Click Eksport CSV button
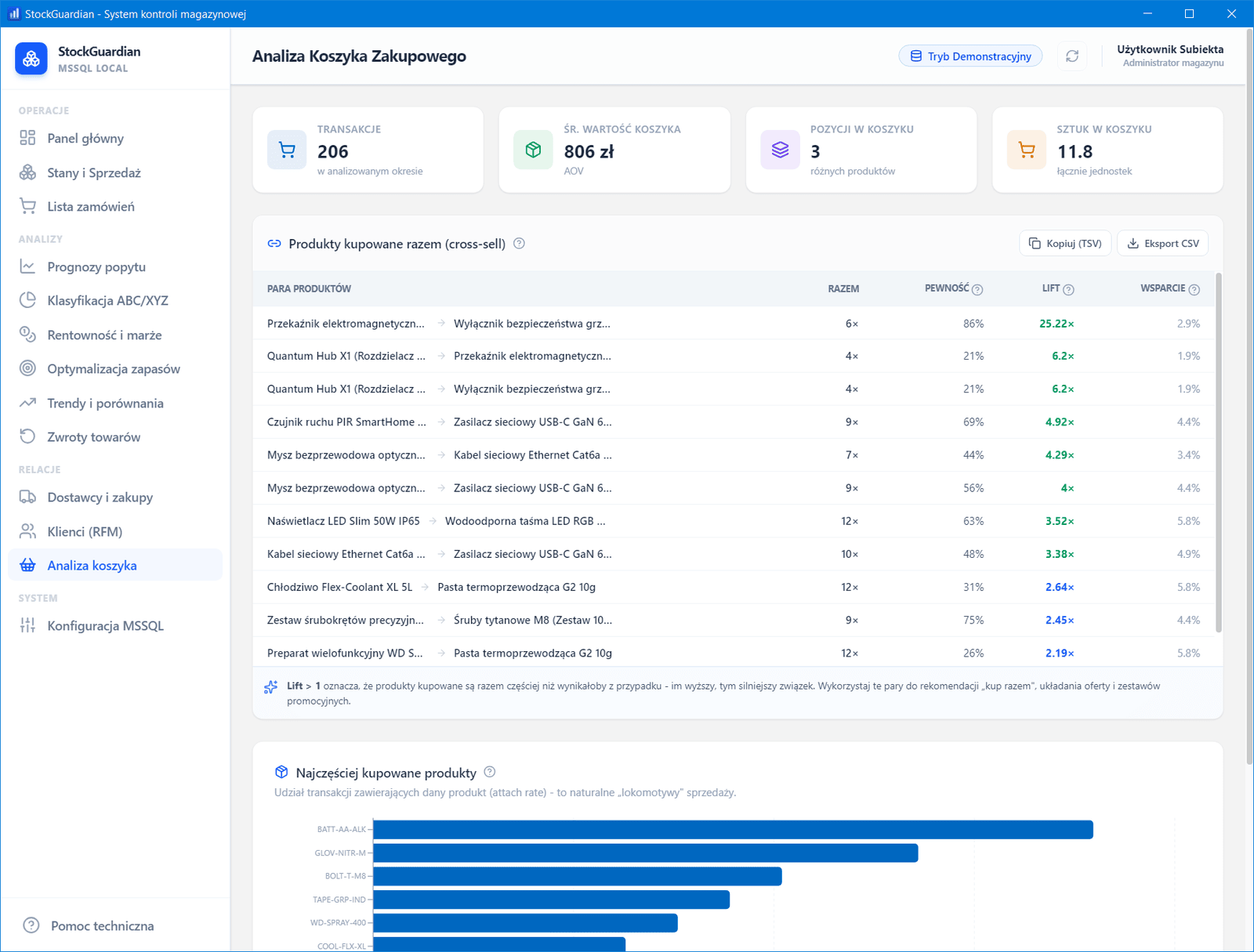The width and height of the screenshot is (1254, 952). click(1163, 244)
